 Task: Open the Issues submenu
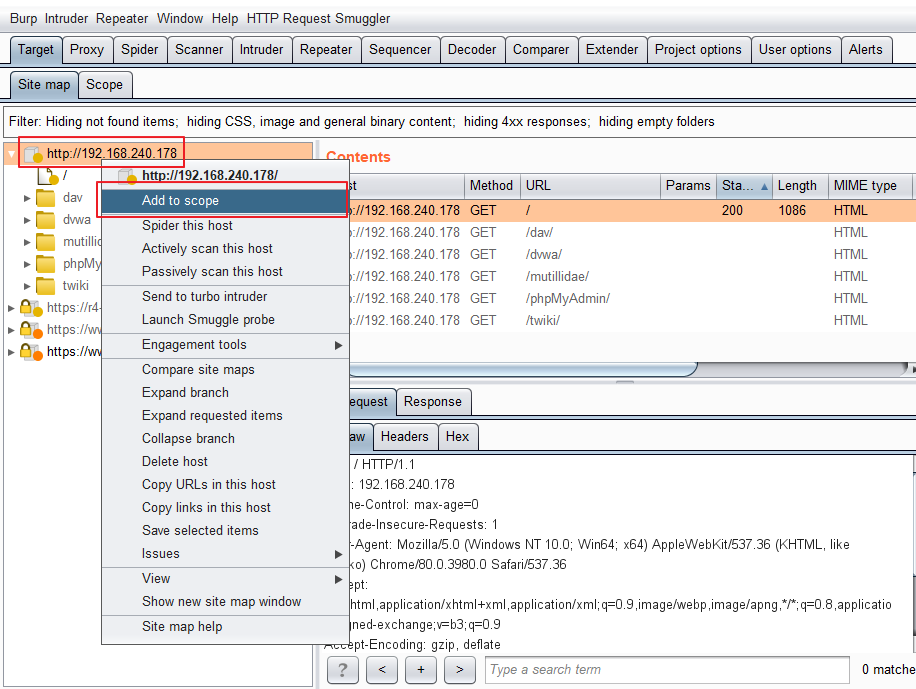[225, 553]
